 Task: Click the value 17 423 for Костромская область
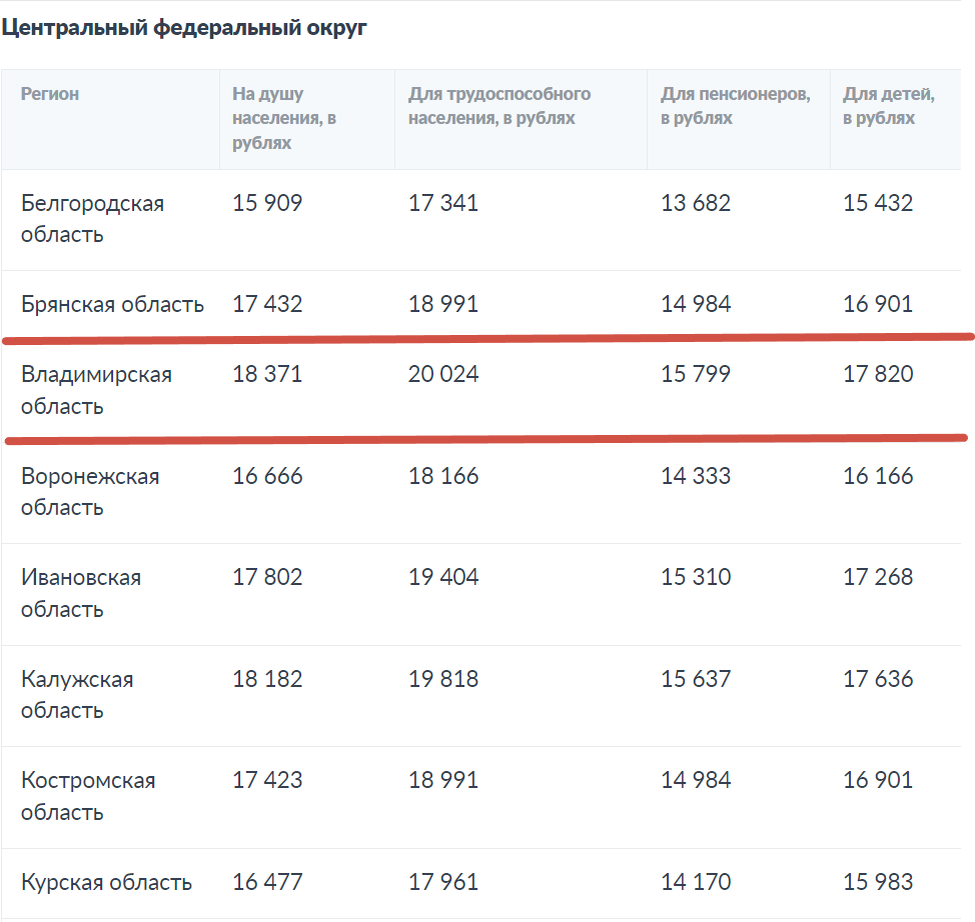(267, 780)
